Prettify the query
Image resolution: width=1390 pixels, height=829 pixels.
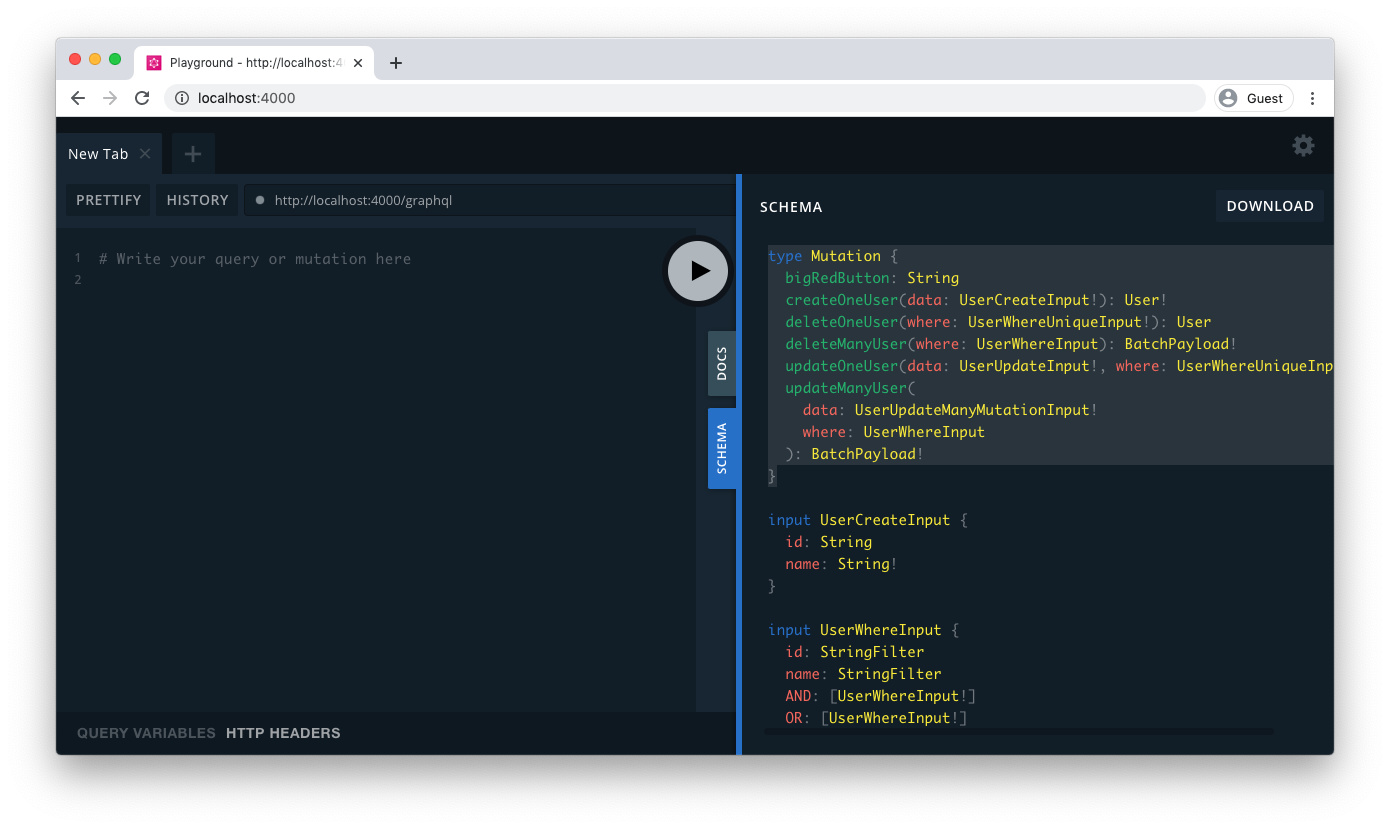(109, 200)
